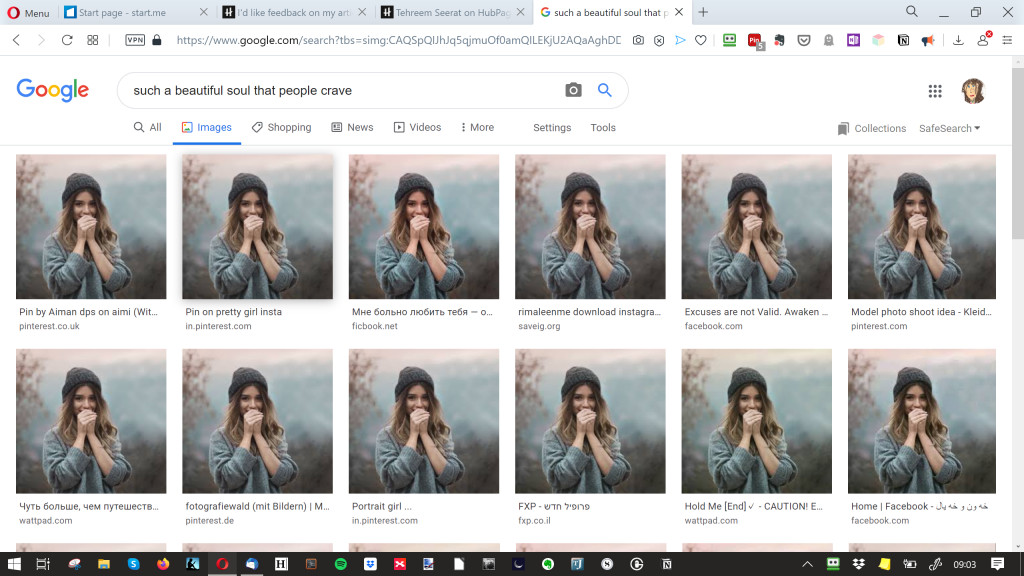The width and height of the screenshot is (1024, 576).
Task: Open the "Excuses are not Valid" result title
Action: pyautogui.click(x=756, y=312)
